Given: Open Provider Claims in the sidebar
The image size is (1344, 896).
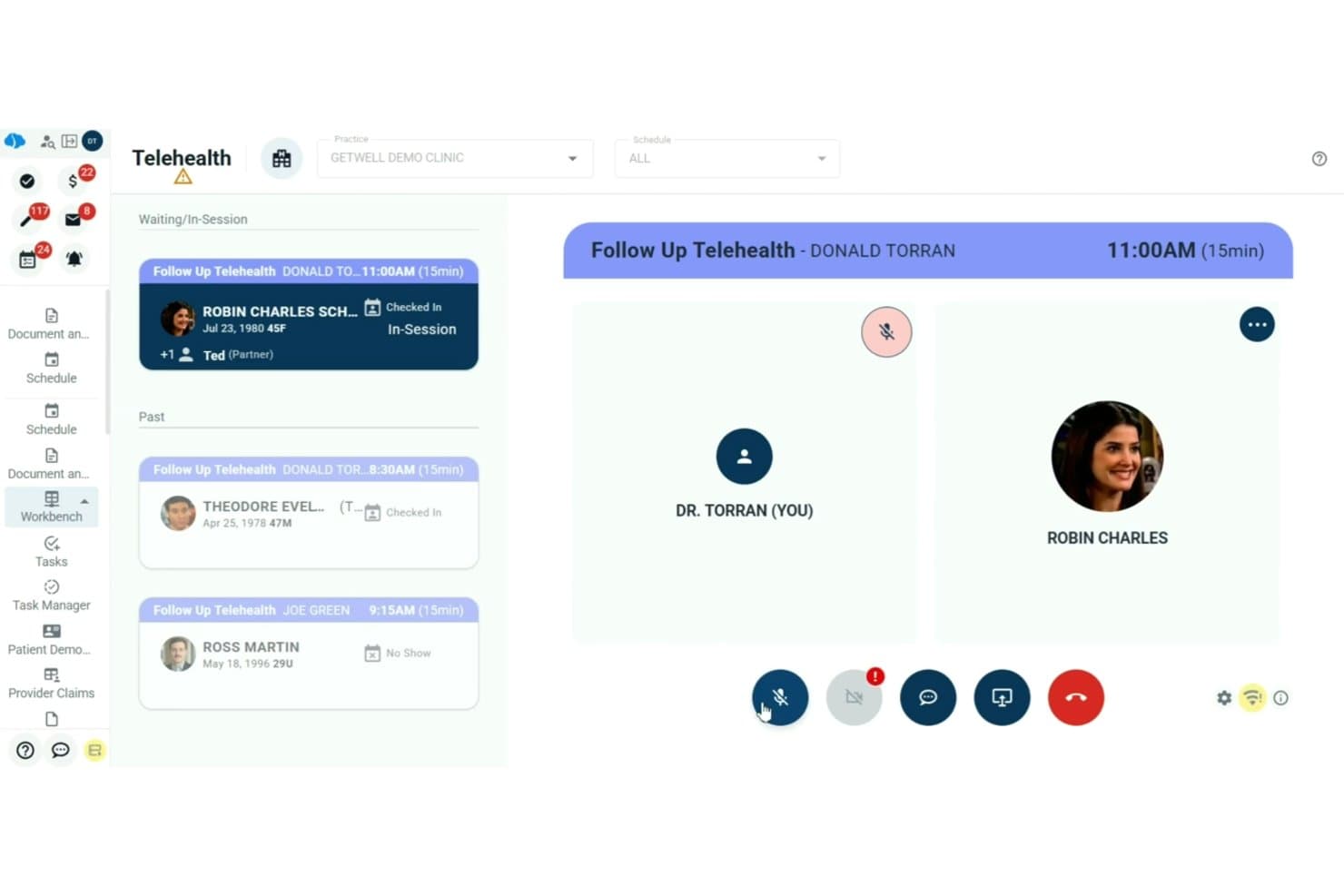Looking at the screenshot, I should pos(52,684).
